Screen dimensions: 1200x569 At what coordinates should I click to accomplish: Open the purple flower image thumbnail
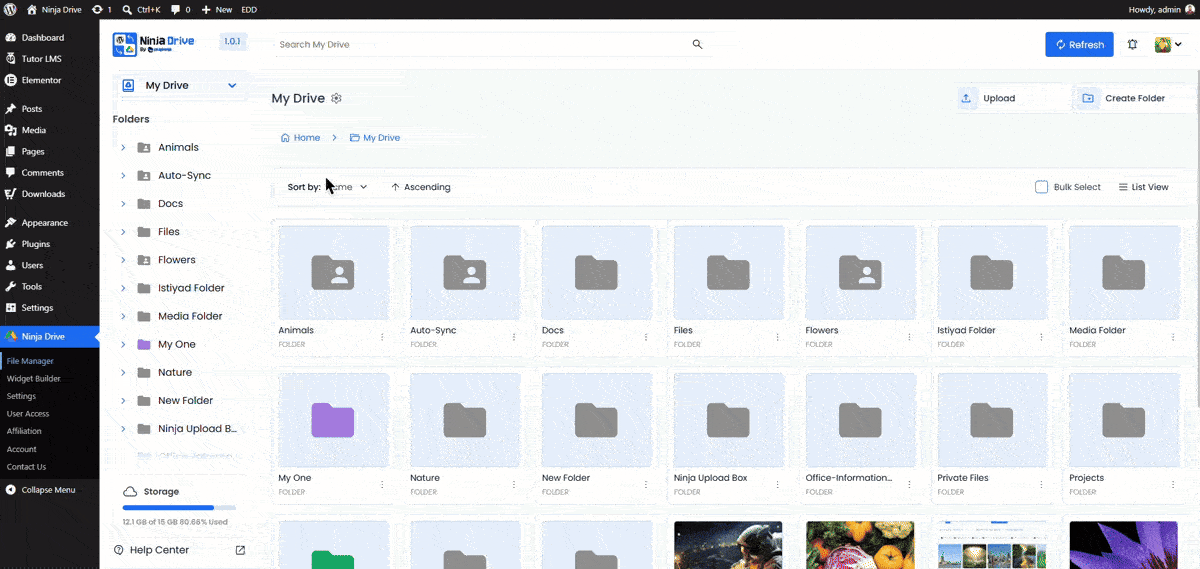click(x=1124, y=545)
